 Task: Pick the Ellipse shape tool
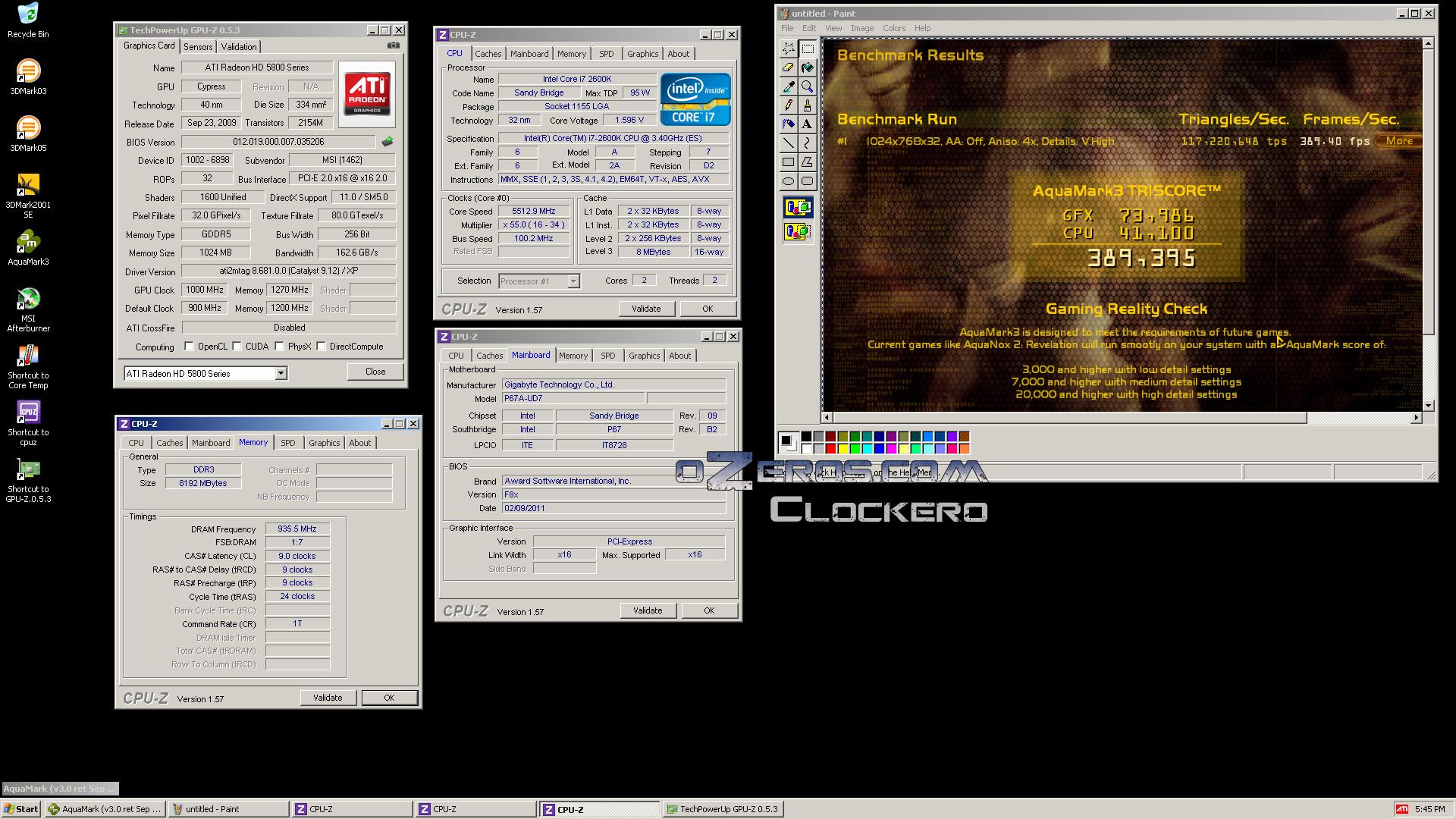click(x=789, y=181)
